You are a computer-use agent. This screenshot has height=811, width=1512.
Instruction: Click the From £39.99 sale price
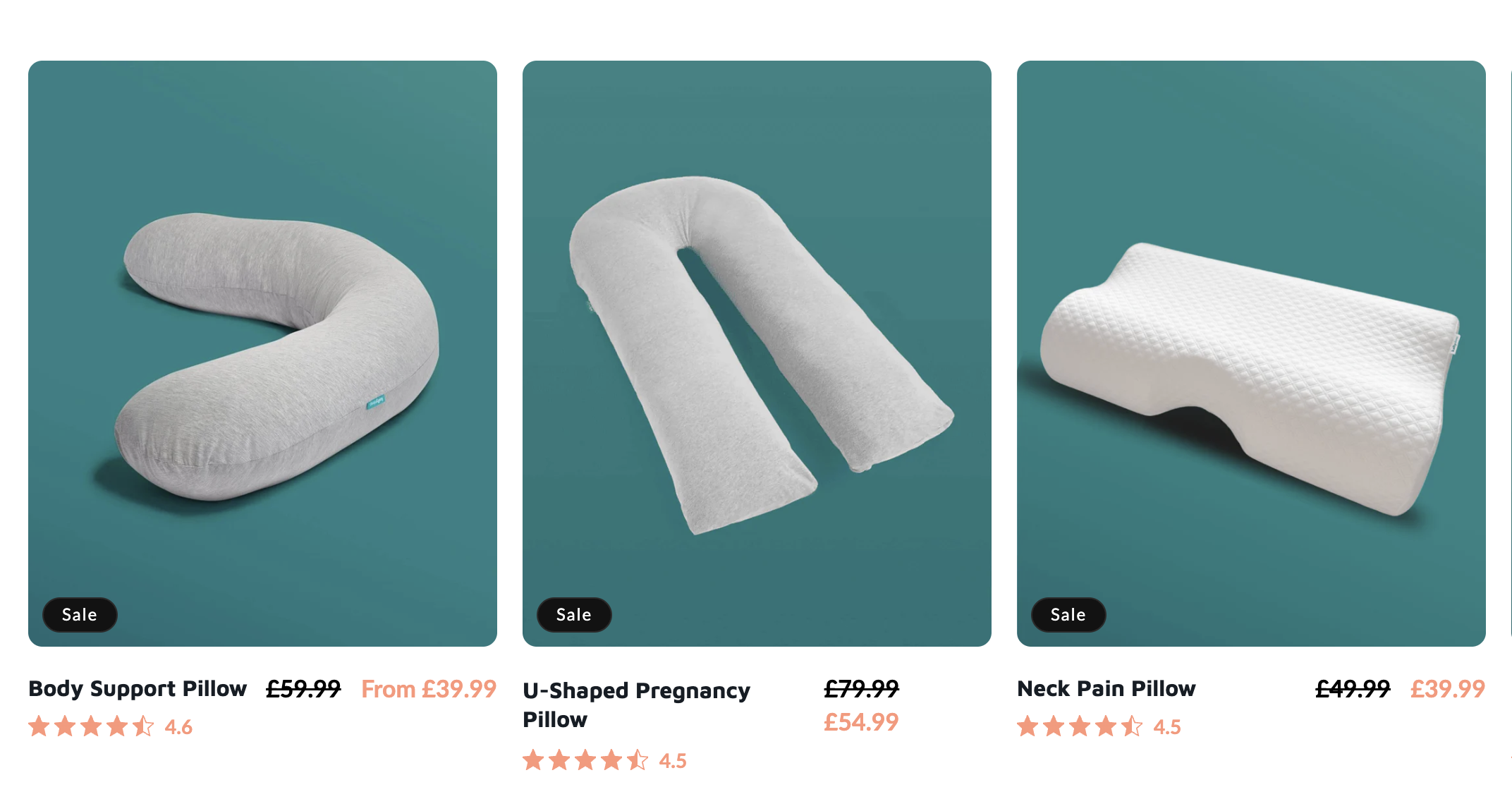[x=429, y=689]
